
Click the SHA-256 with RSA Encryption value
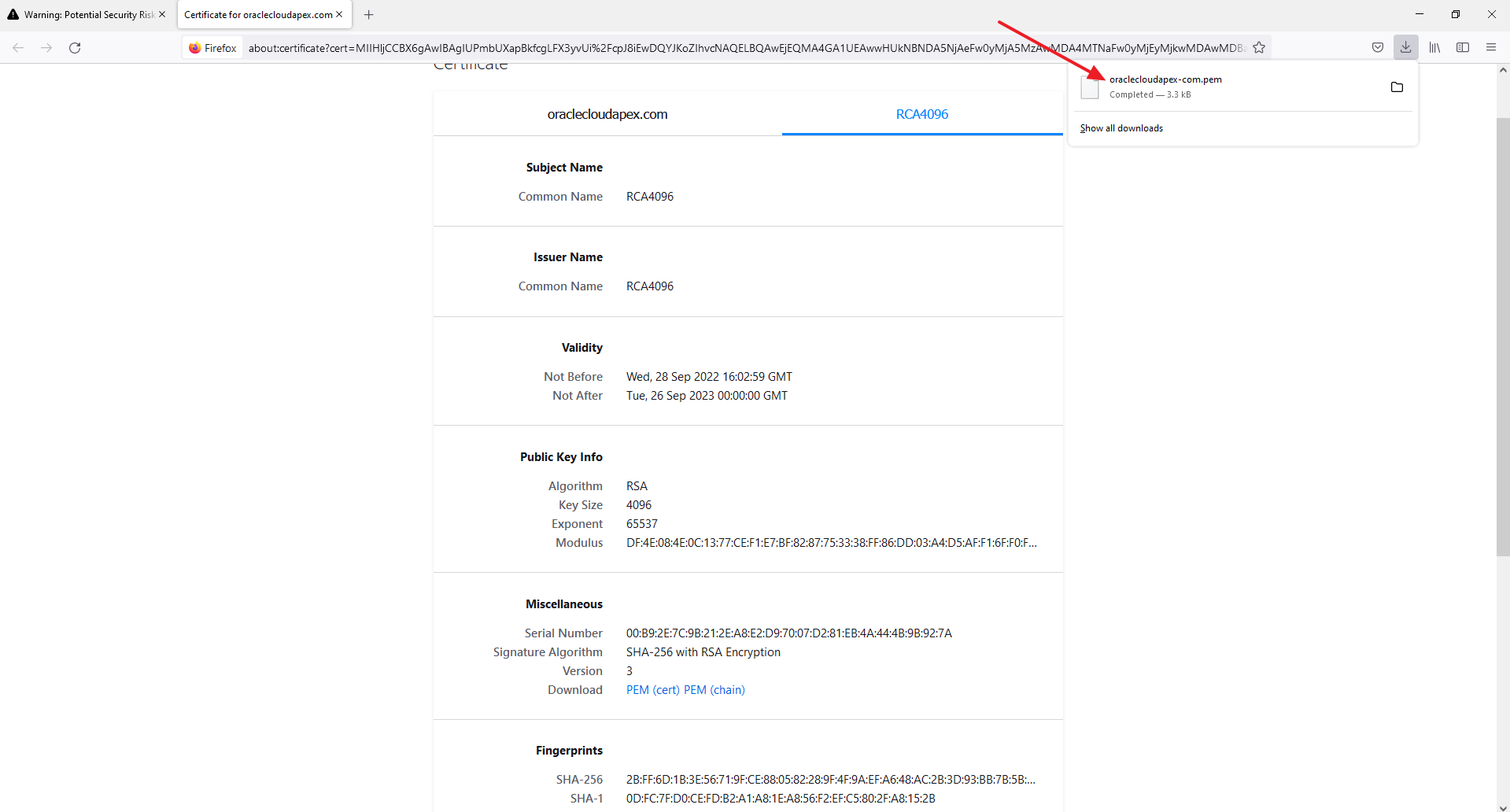[703, 652]
